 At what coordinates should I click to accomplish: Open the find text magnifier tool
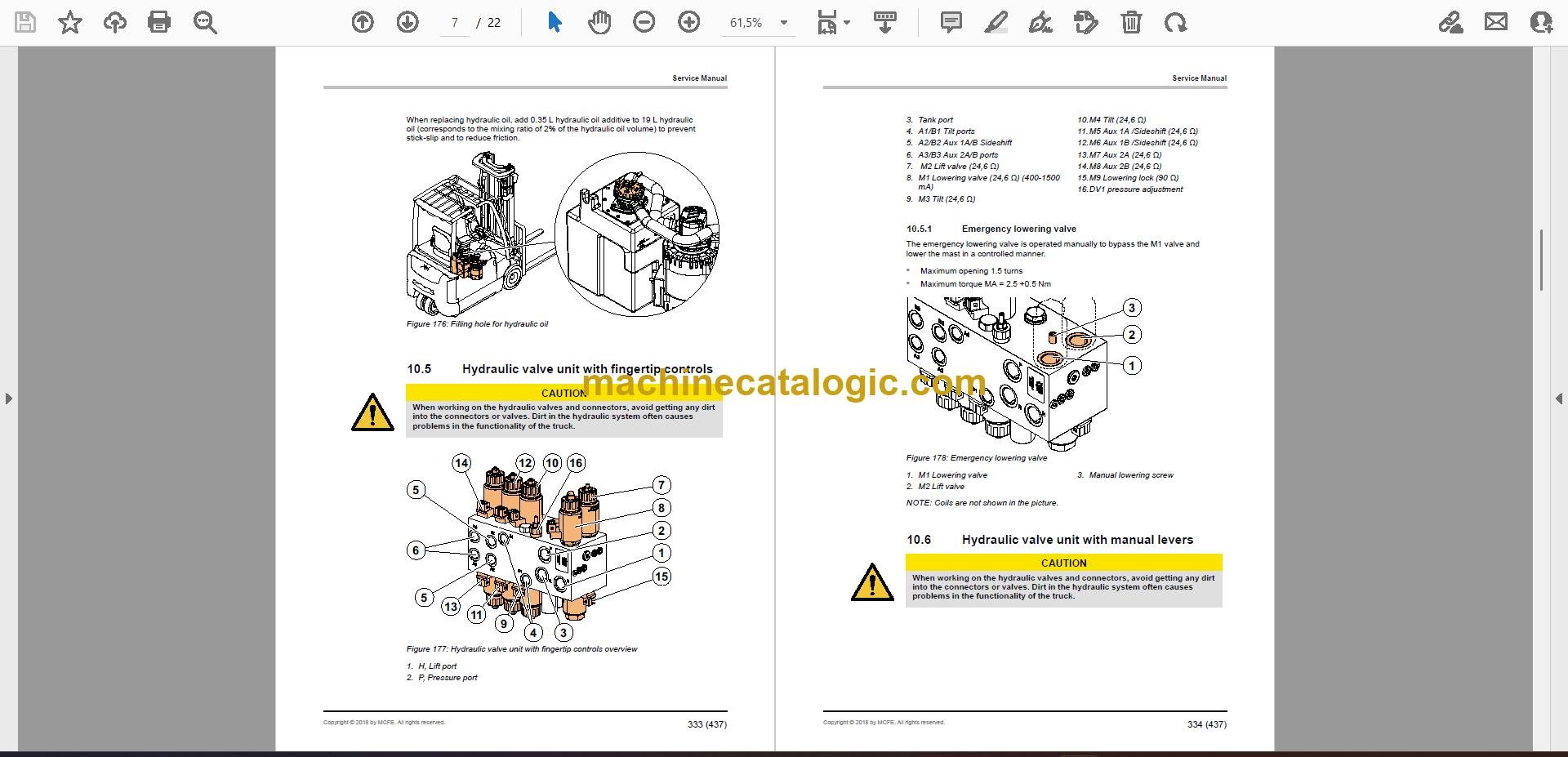pos(205,22)
